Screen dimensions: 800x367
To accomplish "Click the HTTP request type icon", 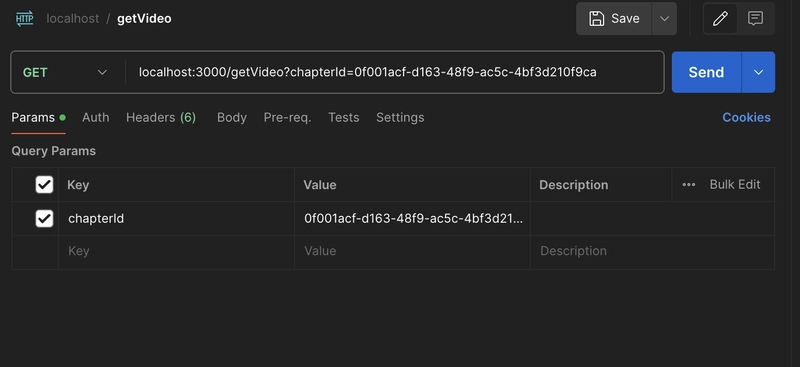I will pyautogui.click(x=24, y=18).
